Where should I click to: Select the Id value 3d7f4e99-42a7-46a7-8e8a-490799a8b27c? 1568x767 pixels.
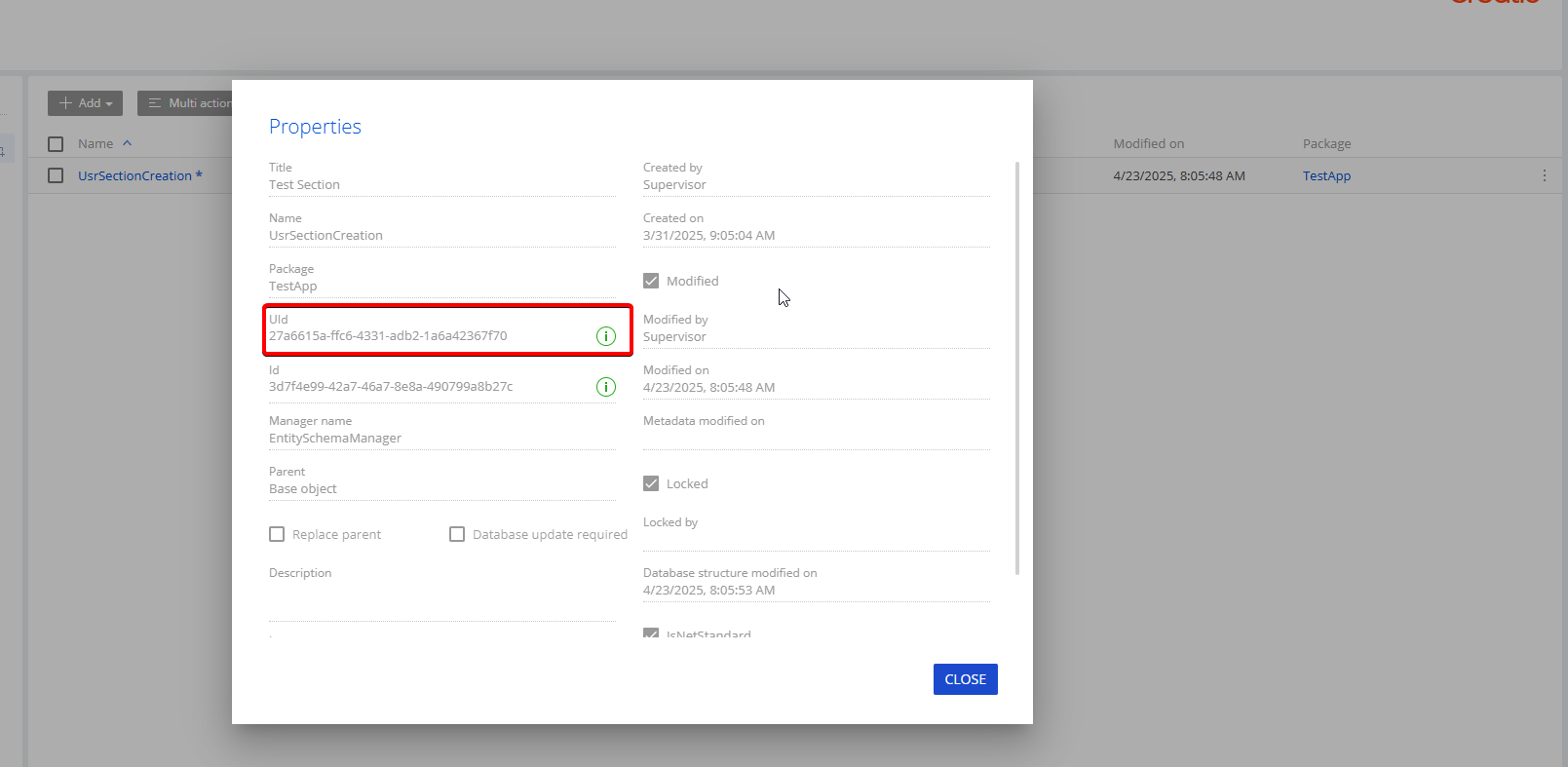[391, 387]
